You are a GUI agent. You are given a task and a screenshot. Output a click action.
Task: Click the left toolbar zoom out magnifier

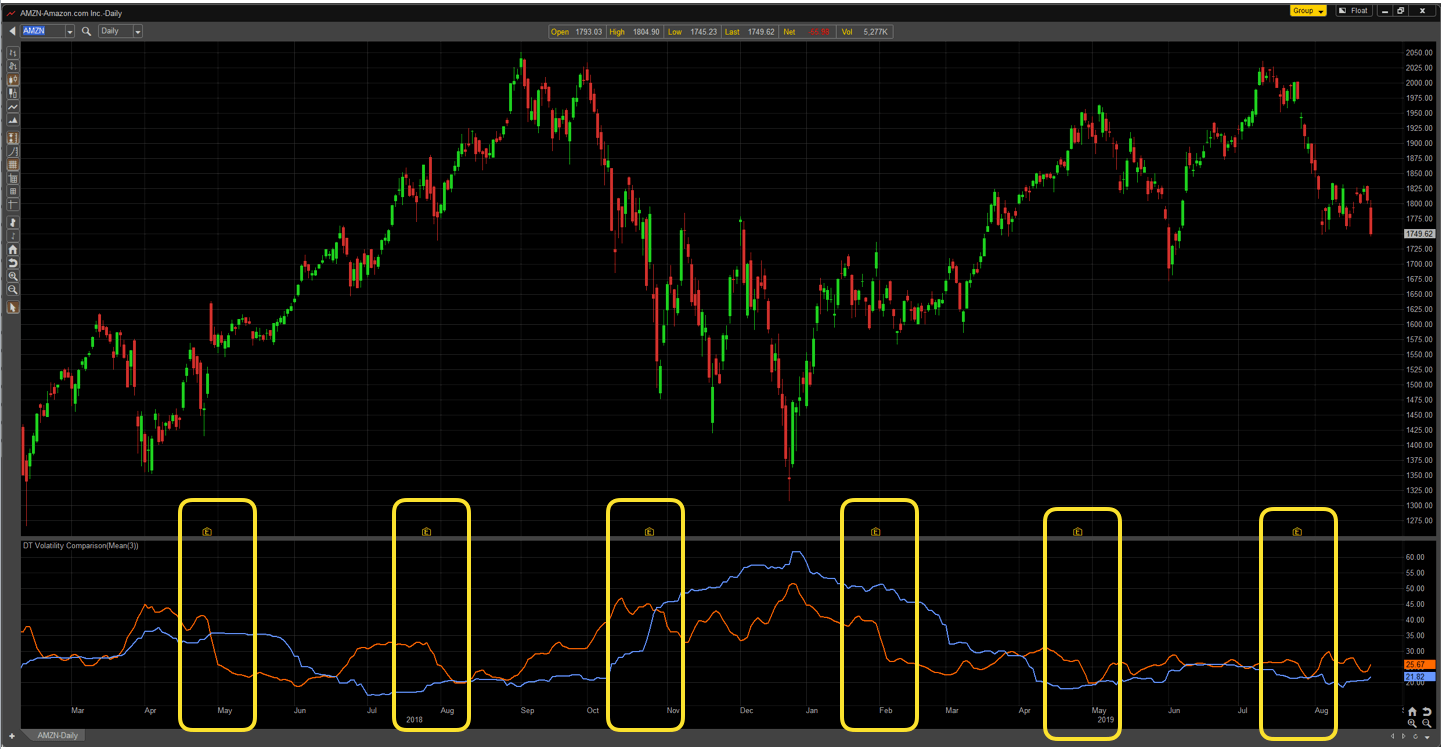13,289
